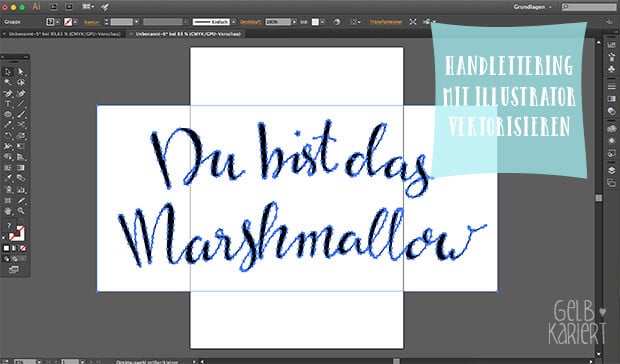Open the Artboards panel icon
This screenshot has height=364, width=620.
[611, 182]
